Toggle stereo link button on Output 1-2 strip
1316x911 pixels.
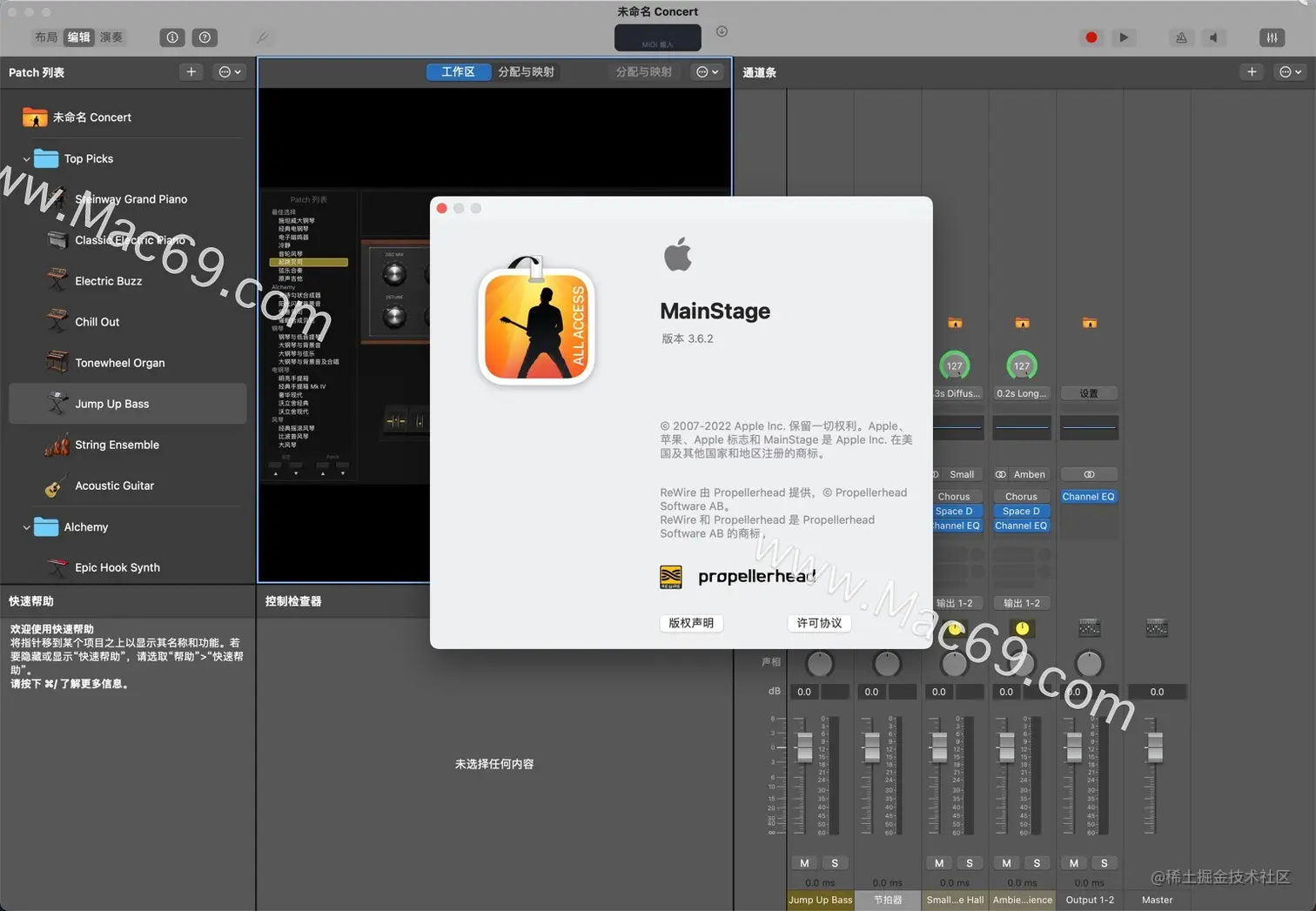(x=1089, y=474)
